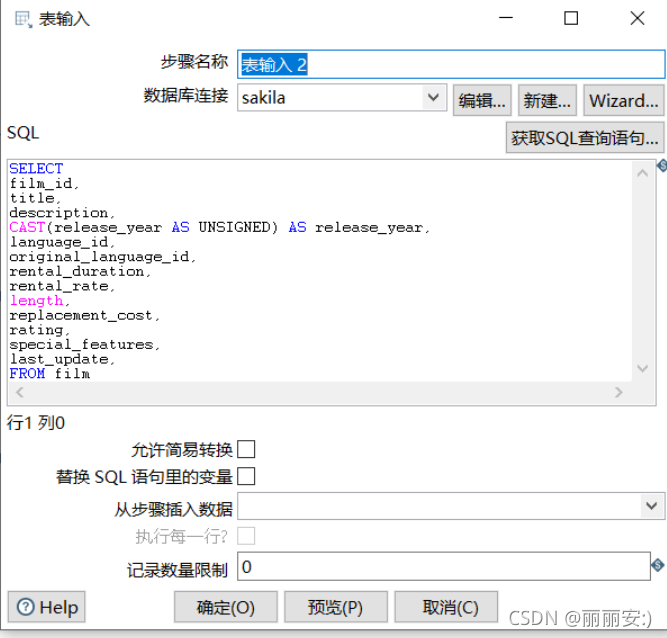Click the 取消(C) cancel button

tap(446, 607)
